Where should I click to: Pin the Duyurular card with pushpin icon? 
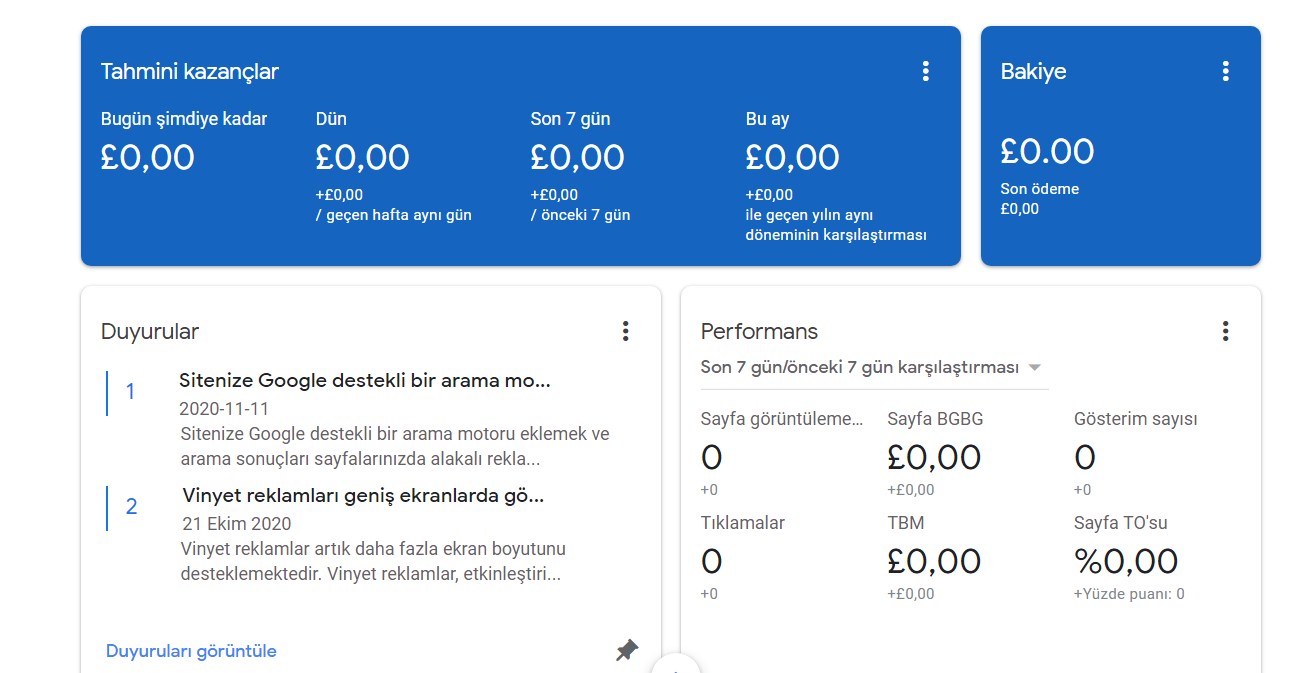(x=626, y=651)
